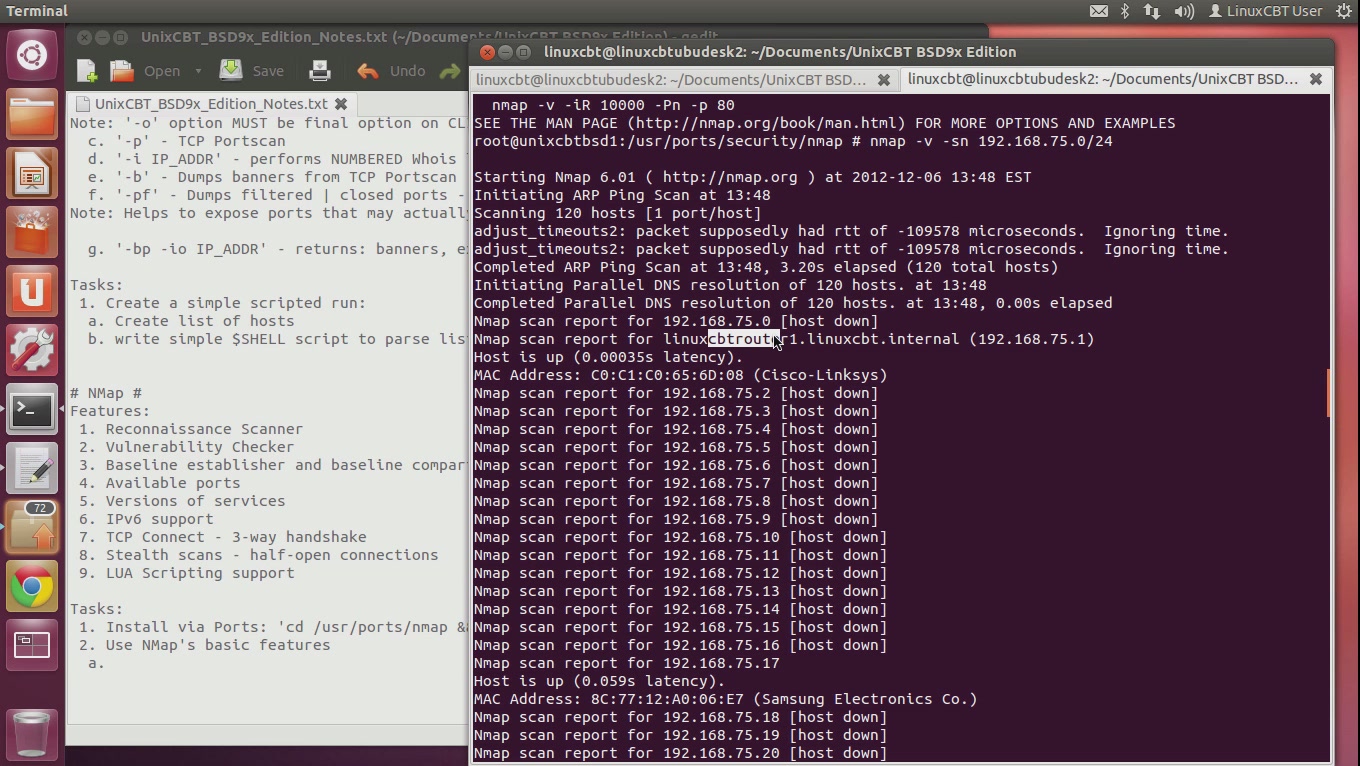Close the gedit Notes.txt document tab
This screenshot has height=766, width=1360.
(341, 104)
